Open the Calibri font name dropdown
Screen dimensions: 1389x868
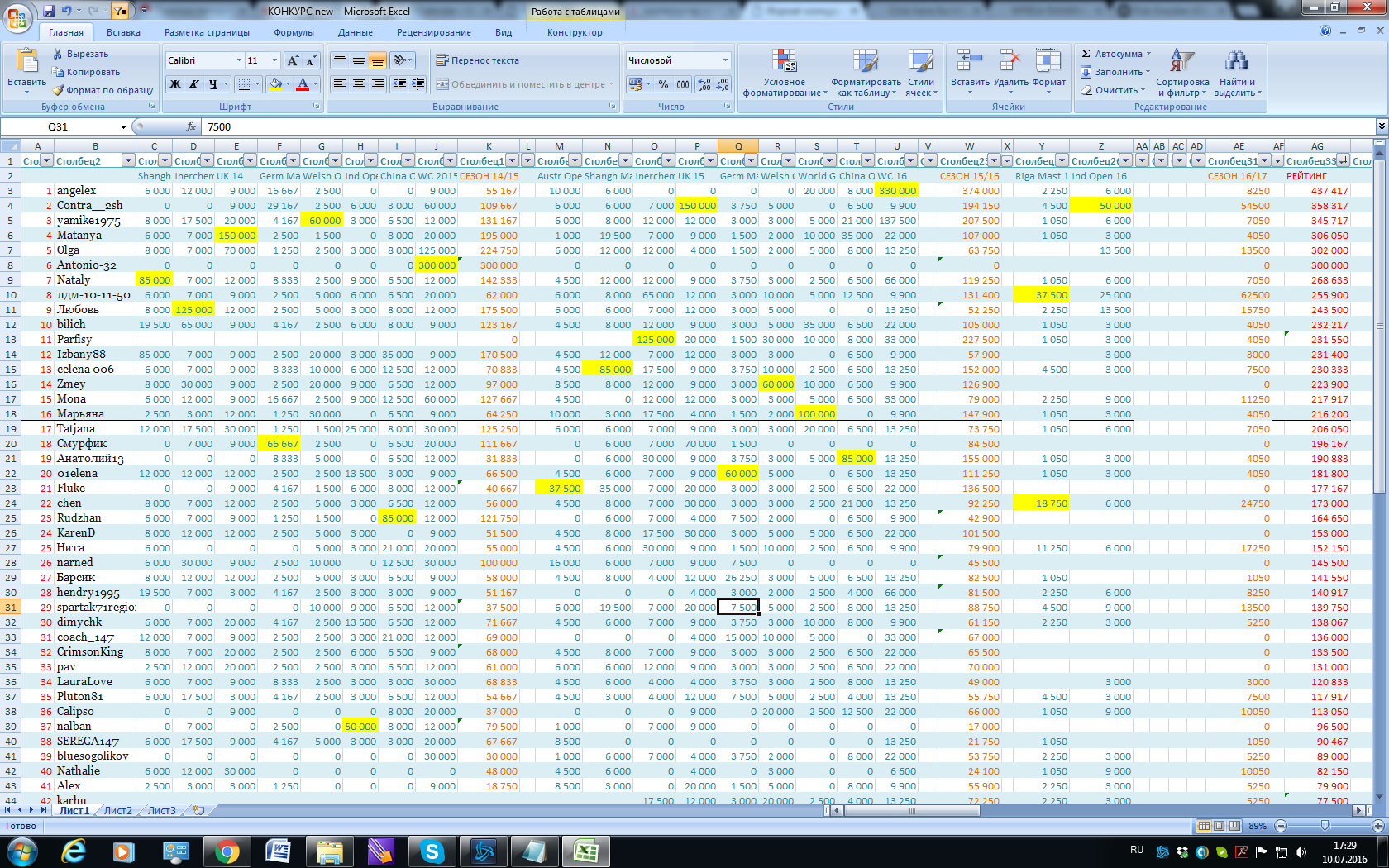click(x=239, y=60)
